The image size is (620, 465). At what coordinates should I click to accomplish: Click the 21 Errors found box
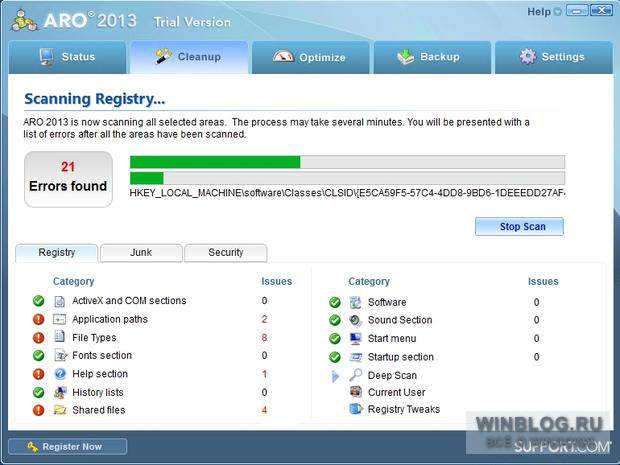coord(68,179)
